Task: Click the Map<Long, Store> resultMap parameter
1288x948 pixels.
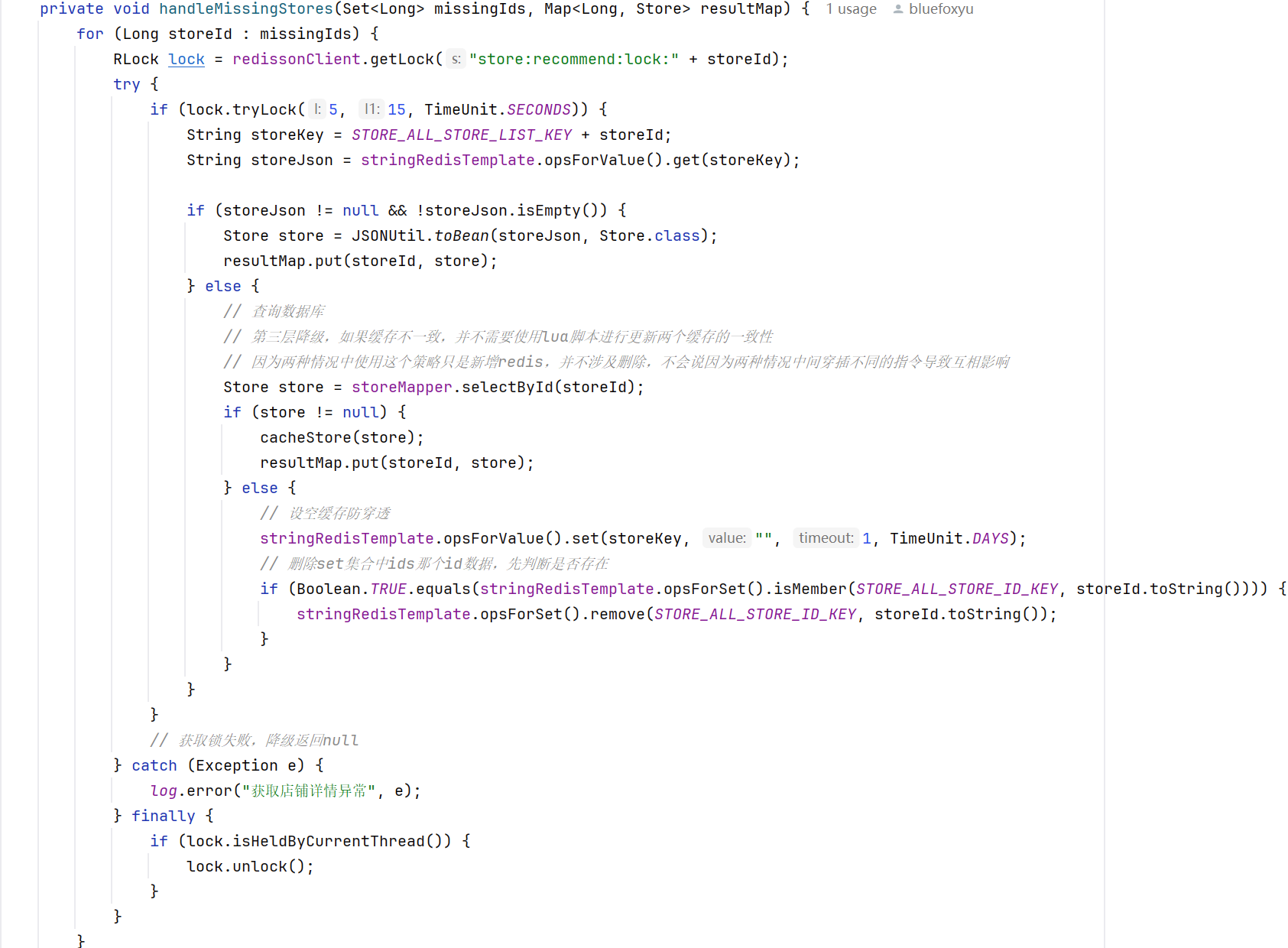Action: click(x=667, y=9)
